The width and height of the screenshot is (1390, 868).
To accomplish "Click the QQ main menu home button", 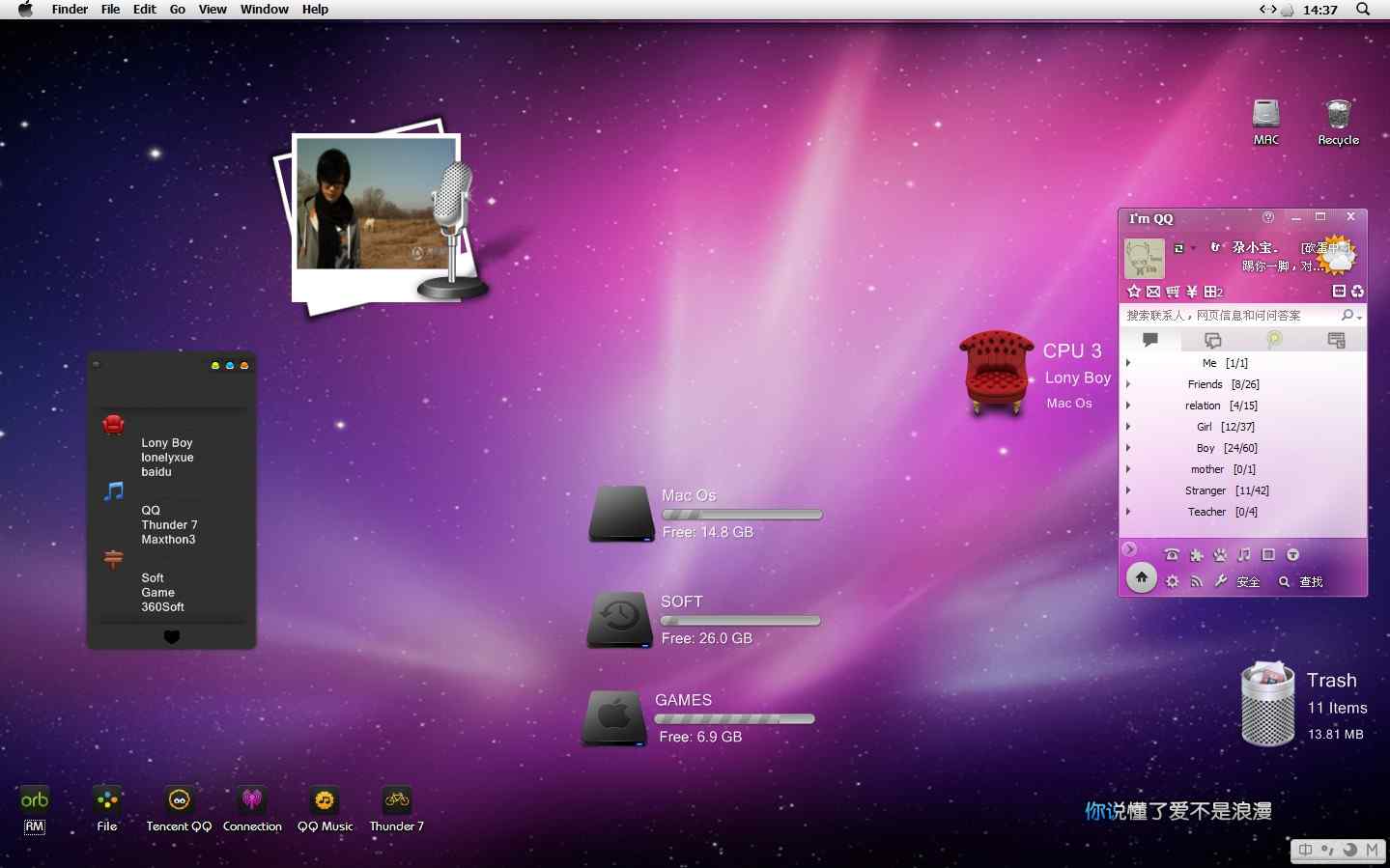I will coord(1142,577).
